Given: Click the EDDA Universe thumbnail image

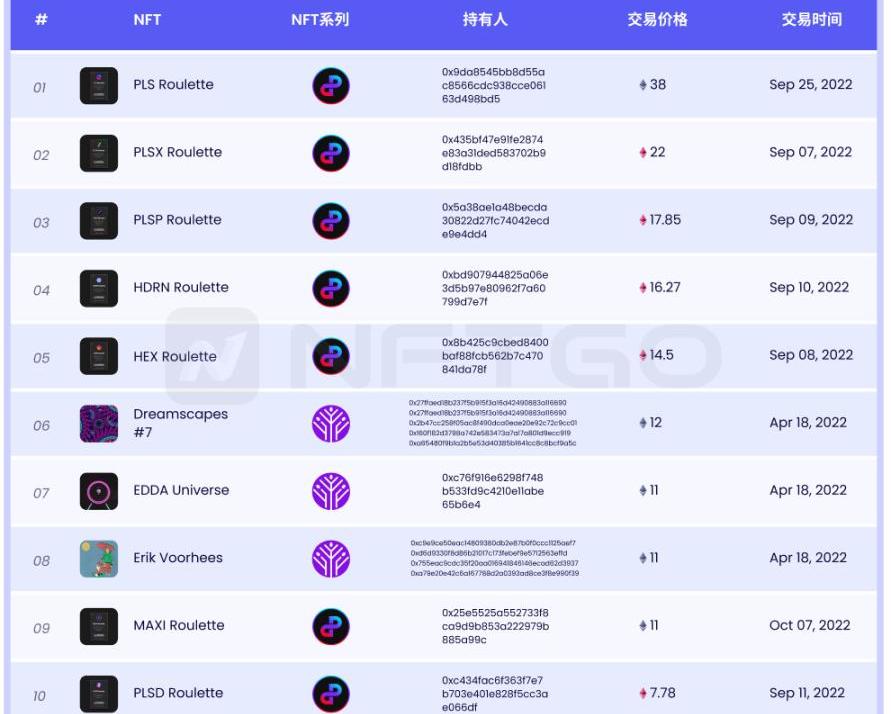Looking at the screenshot, I should pos(99,491).
